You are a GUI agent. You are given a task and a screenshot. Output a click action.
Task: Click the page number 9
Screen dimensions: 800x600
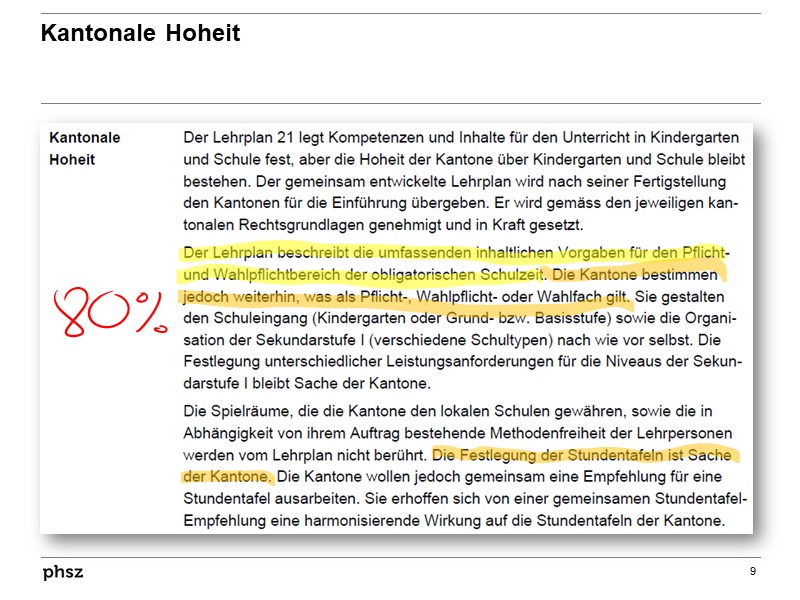tap(752, 570)
